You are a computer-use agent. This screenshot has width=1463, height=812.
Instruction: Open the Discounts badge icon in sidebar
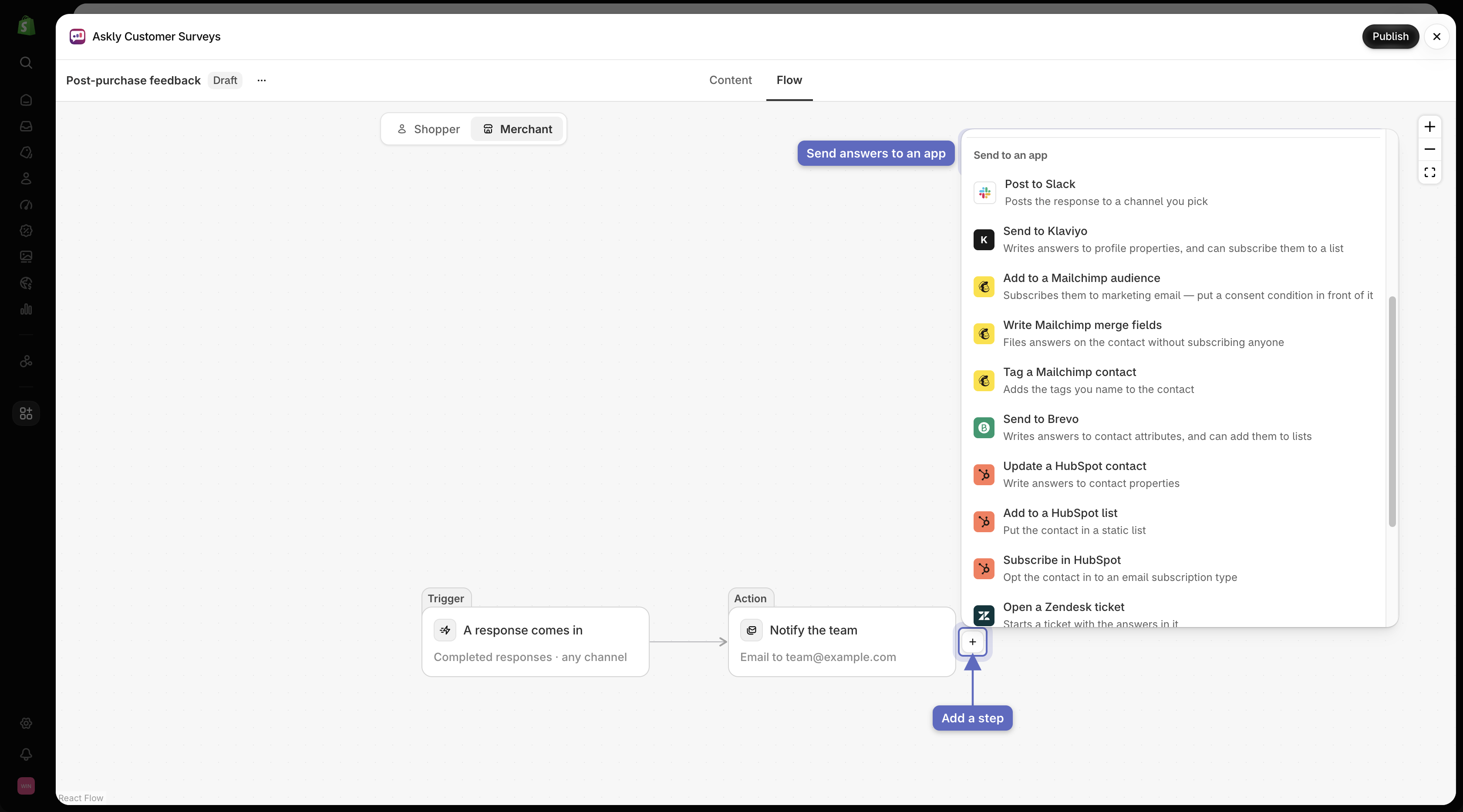click(x=26, y=230)
